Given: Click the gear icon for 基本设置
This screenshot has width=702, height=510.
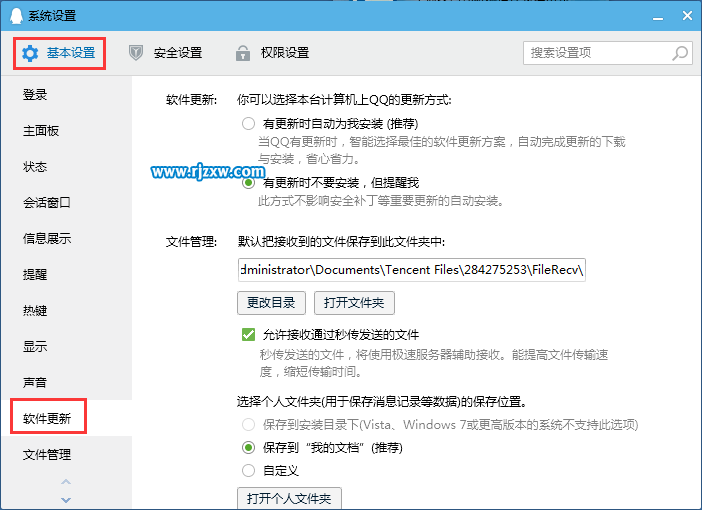Looking at the screenshot, I should tap(30, 53).
